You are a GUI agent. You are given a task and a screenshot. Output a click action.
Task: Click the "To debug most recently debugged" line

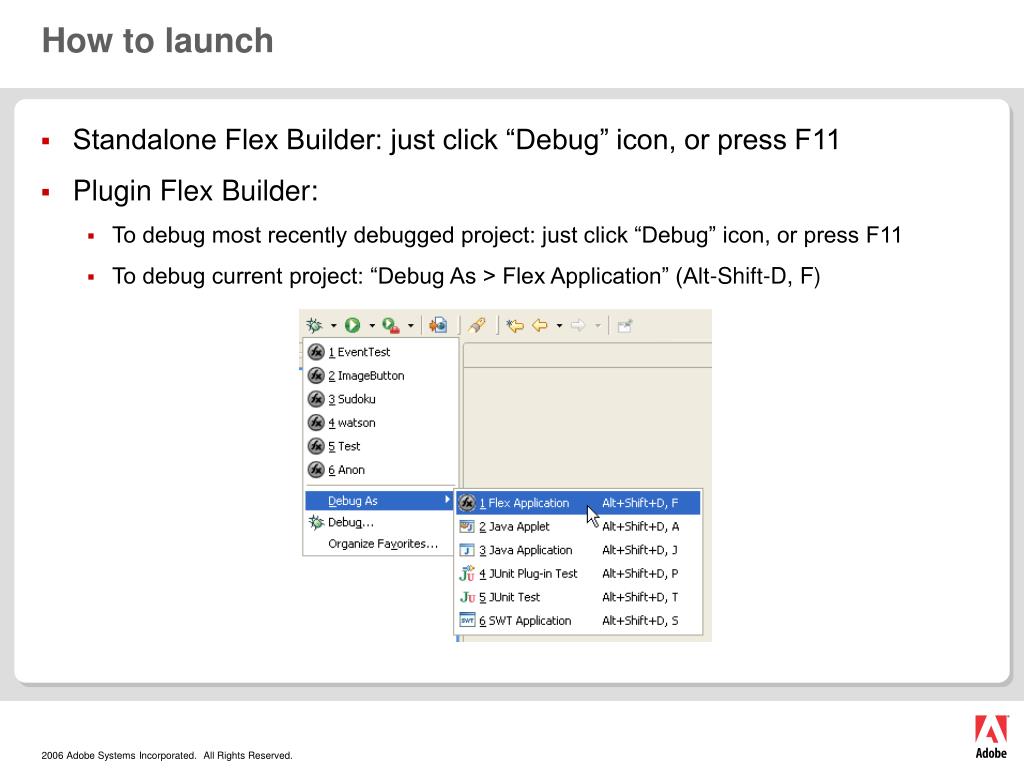[506, 235]
